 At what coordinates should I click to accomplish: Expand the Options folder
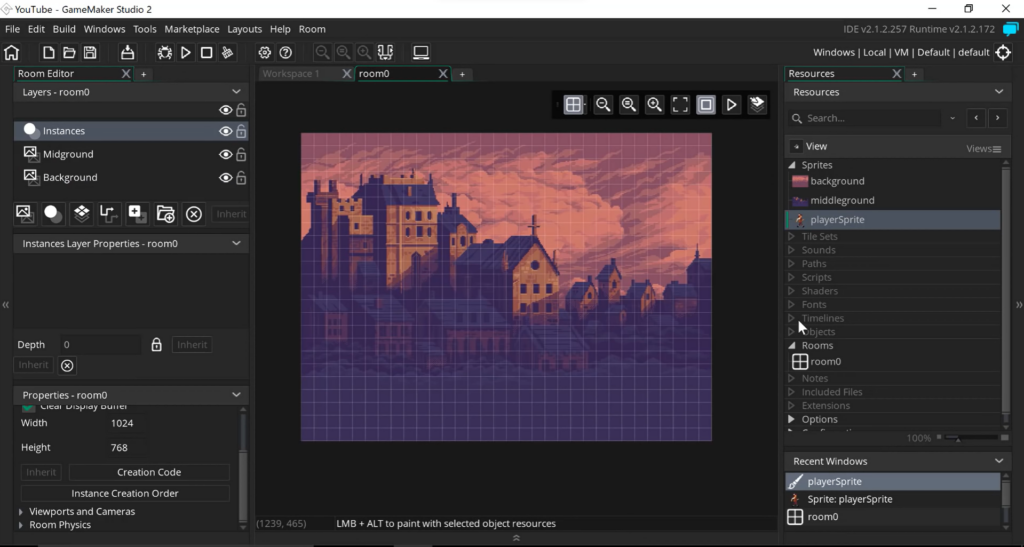click(792, 419)
